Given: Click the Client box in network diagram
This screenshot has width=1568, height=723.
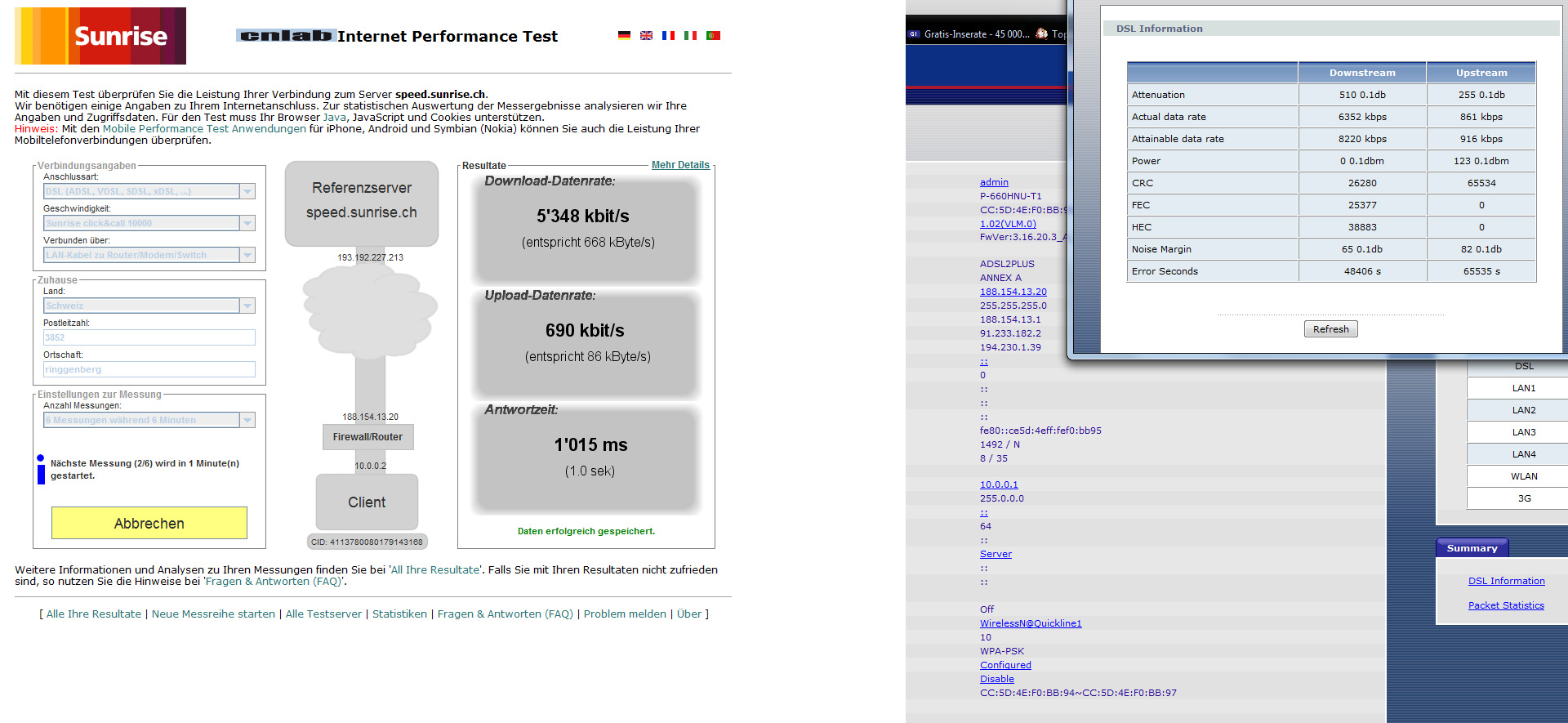Looking at the screenshot, I should pos(367,502).
